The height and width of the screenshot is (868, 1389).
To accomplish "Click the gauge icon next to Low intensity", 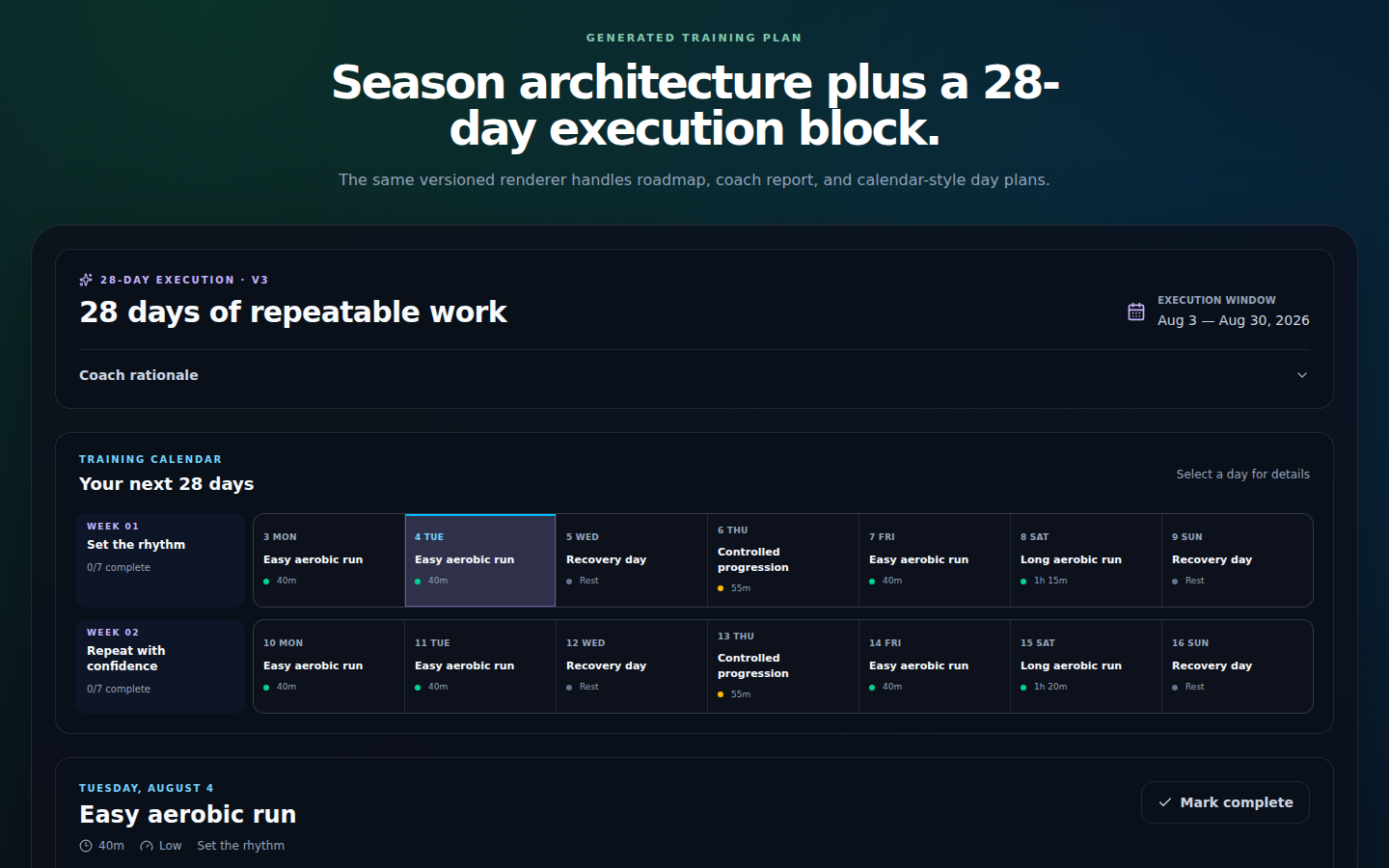I will coord(147,846).
